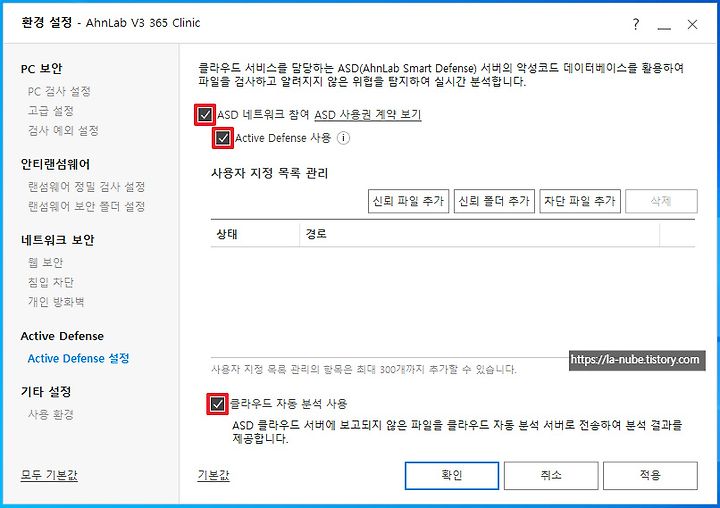Click the 경로 column header
The width and height of the screenshot is (720, 508).
click(479, 234)
